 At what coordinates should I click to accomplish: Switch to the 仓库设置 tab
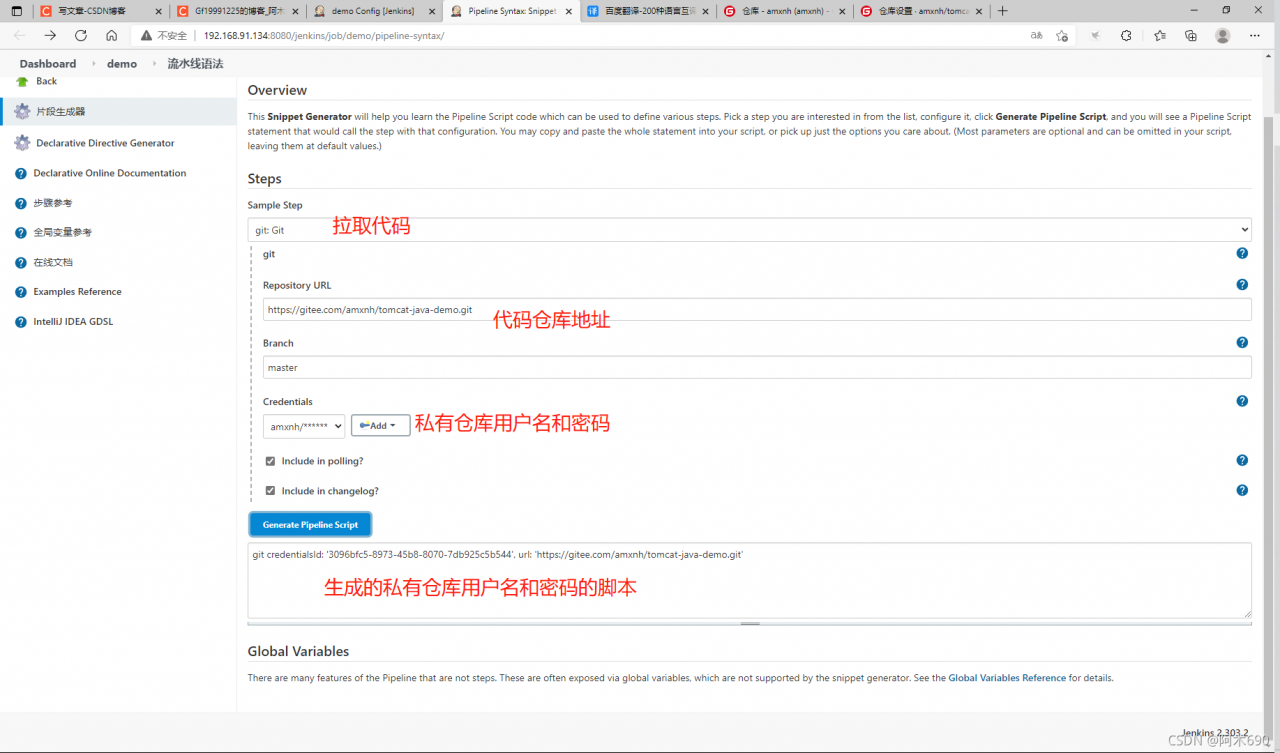(920, 11)
